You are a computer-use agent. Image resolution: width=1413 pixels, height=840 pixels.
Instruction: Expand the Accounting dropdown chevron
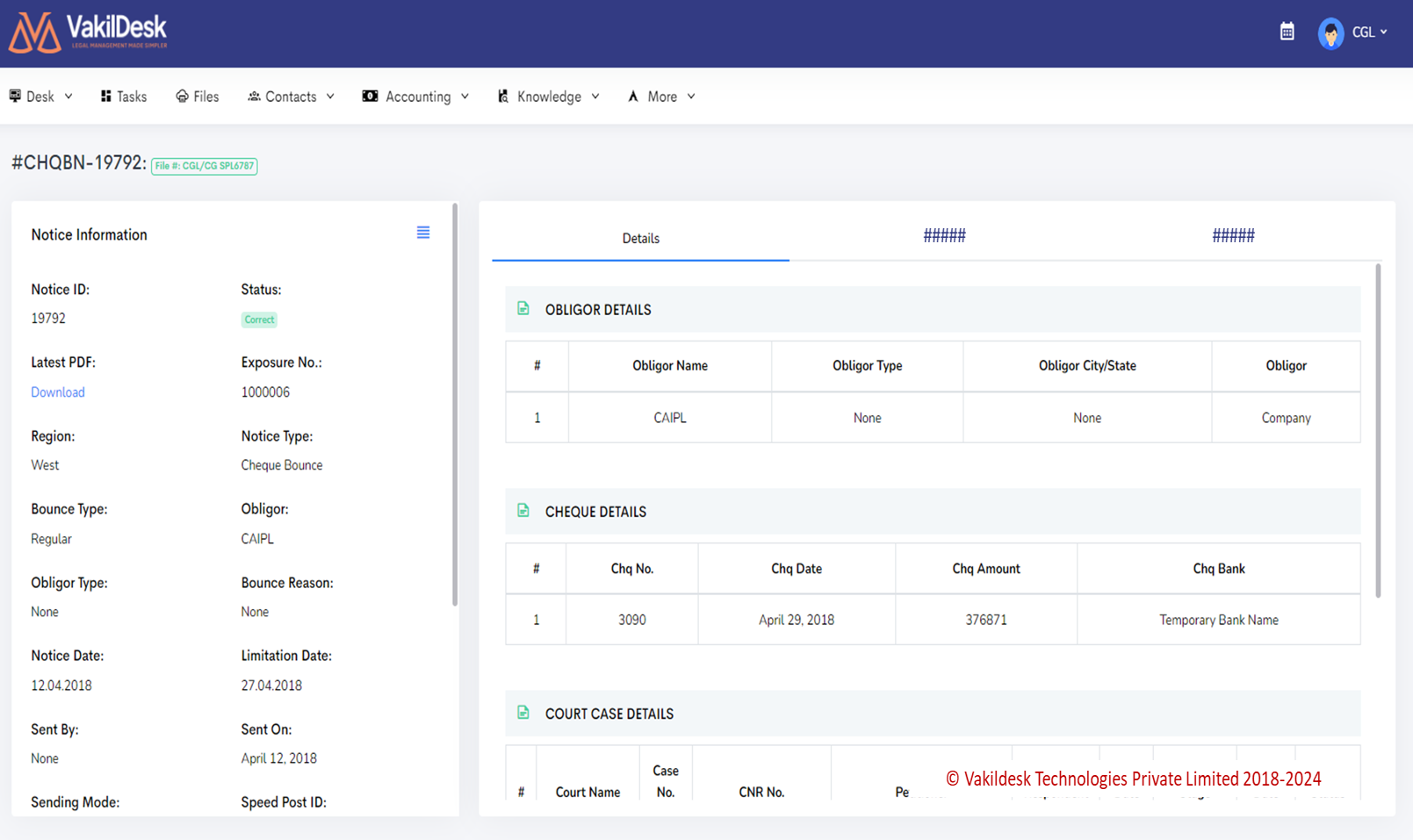(x=465, y=97)
